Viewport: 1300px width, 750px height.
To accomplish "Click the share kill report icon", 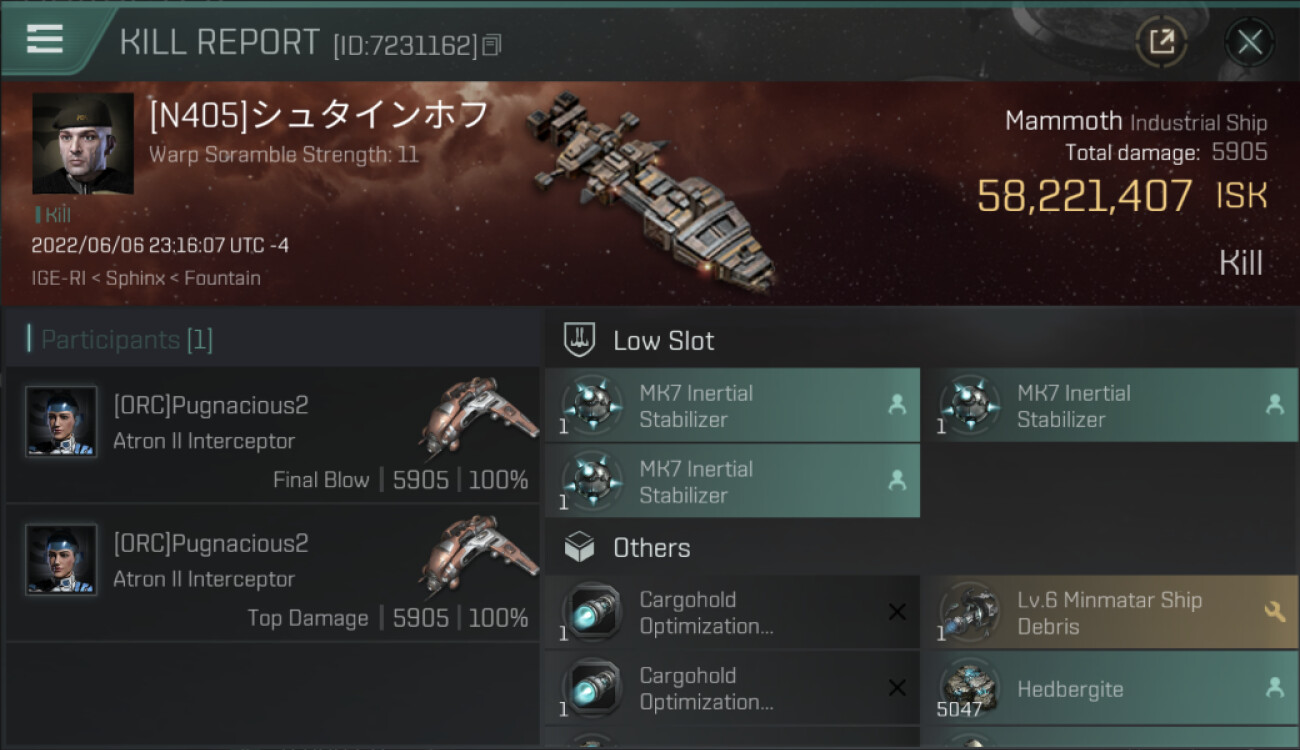I will point(1161,42).
